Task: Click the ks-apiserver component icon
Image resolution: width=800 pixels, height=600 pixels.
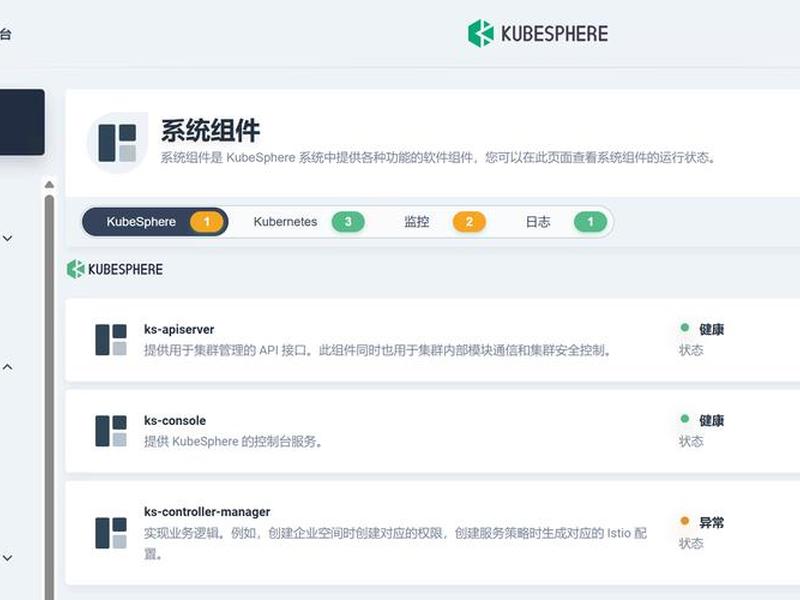Action: (x=111, y=340)
